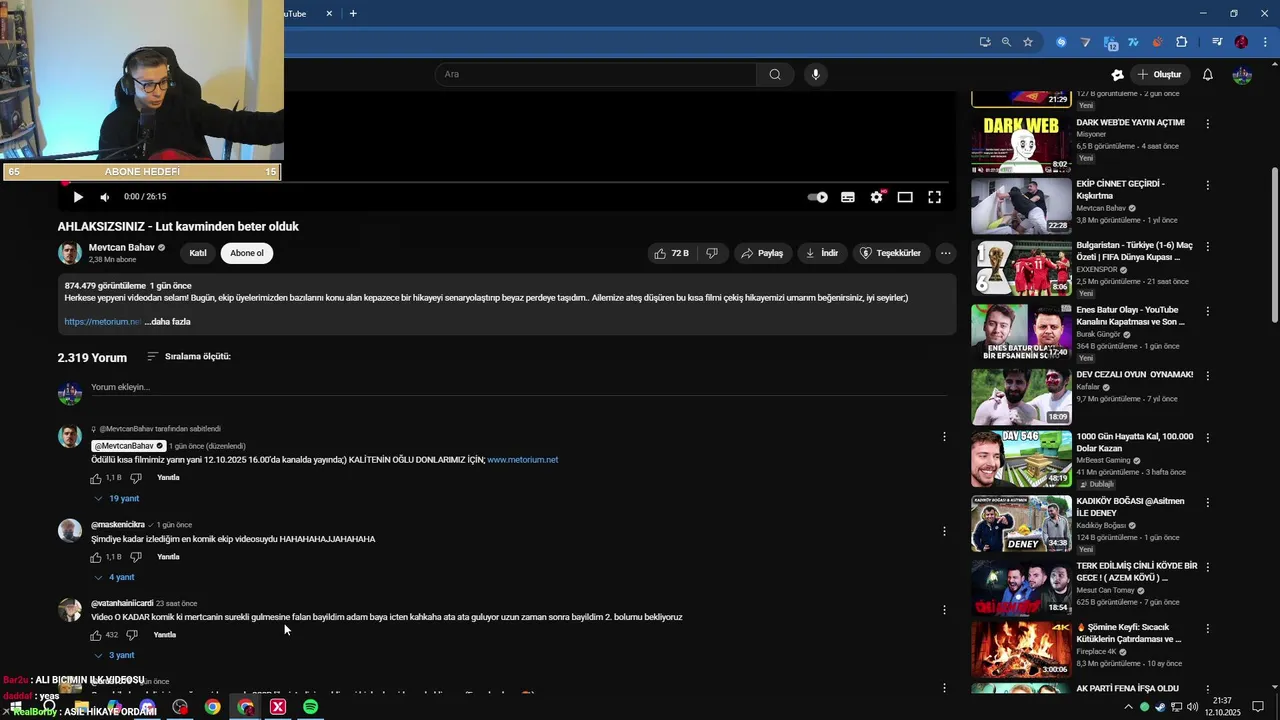The height and width of the screenshot is (720, 1280).
Task: Share the video using Paylaş
Action: point(762,253)
